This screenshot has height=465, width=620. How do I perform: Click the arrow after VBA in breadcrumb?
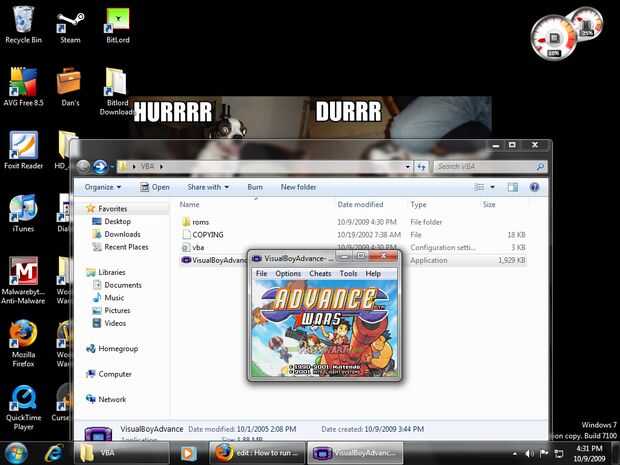coord(161,166)
